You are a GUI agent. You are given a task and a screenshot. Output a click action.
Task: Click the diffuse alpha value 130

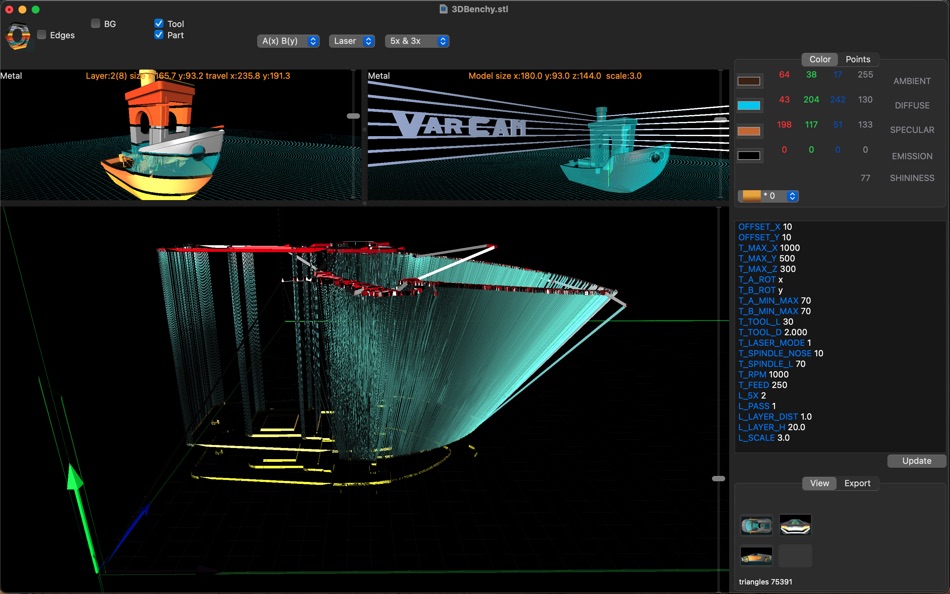(x=865, y=99)
